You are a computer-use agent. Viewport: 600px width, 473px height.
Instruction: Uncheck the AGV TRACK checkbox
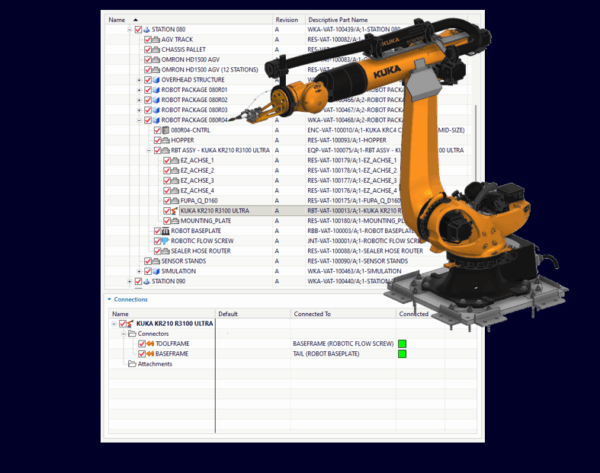[148, 39]
